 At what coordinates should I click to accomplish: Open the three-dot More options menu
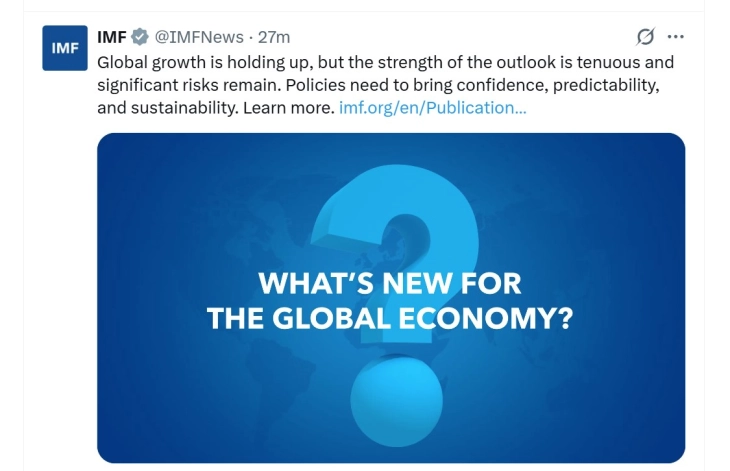pos(676,37)
